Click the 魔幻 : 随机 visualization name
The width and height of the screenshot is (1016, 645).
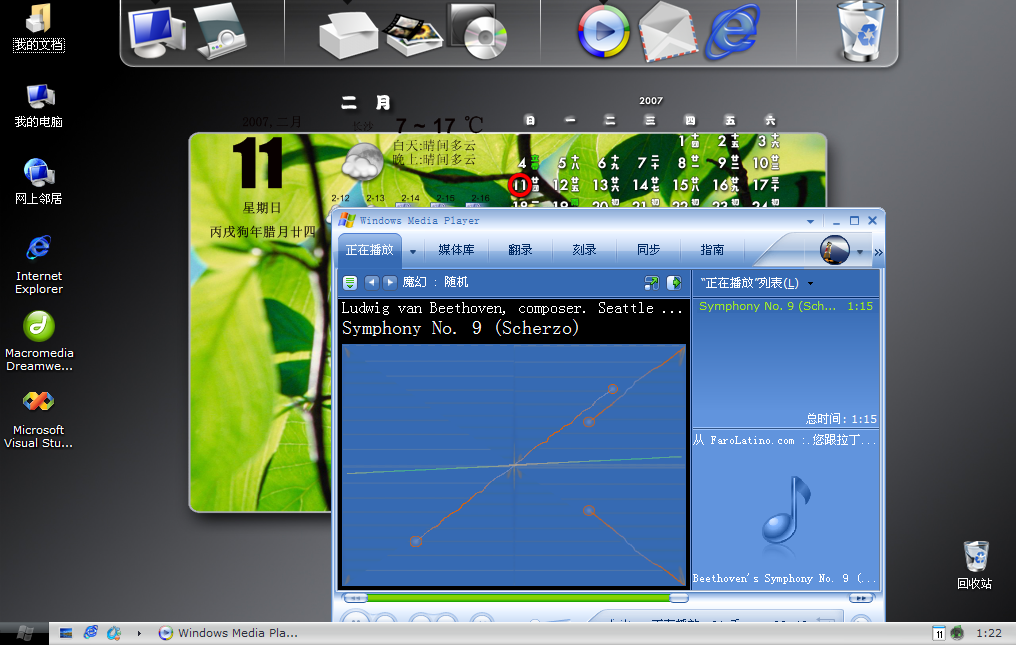(435, 282)
